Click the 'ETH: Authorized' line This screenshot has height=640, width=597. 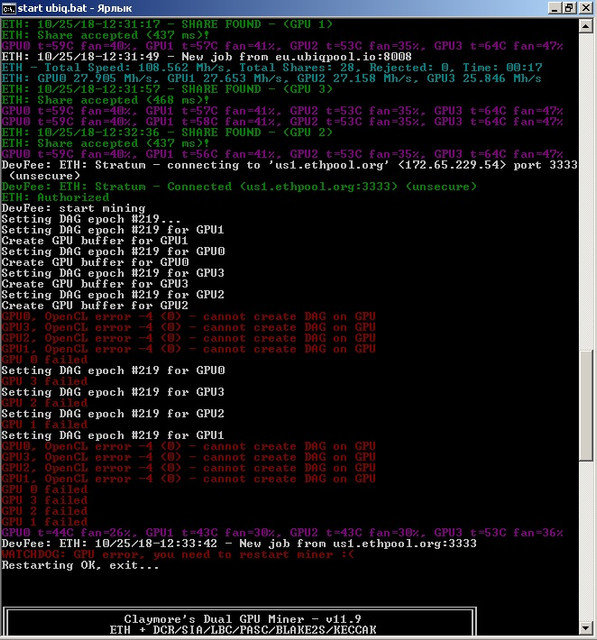point(55,197)
